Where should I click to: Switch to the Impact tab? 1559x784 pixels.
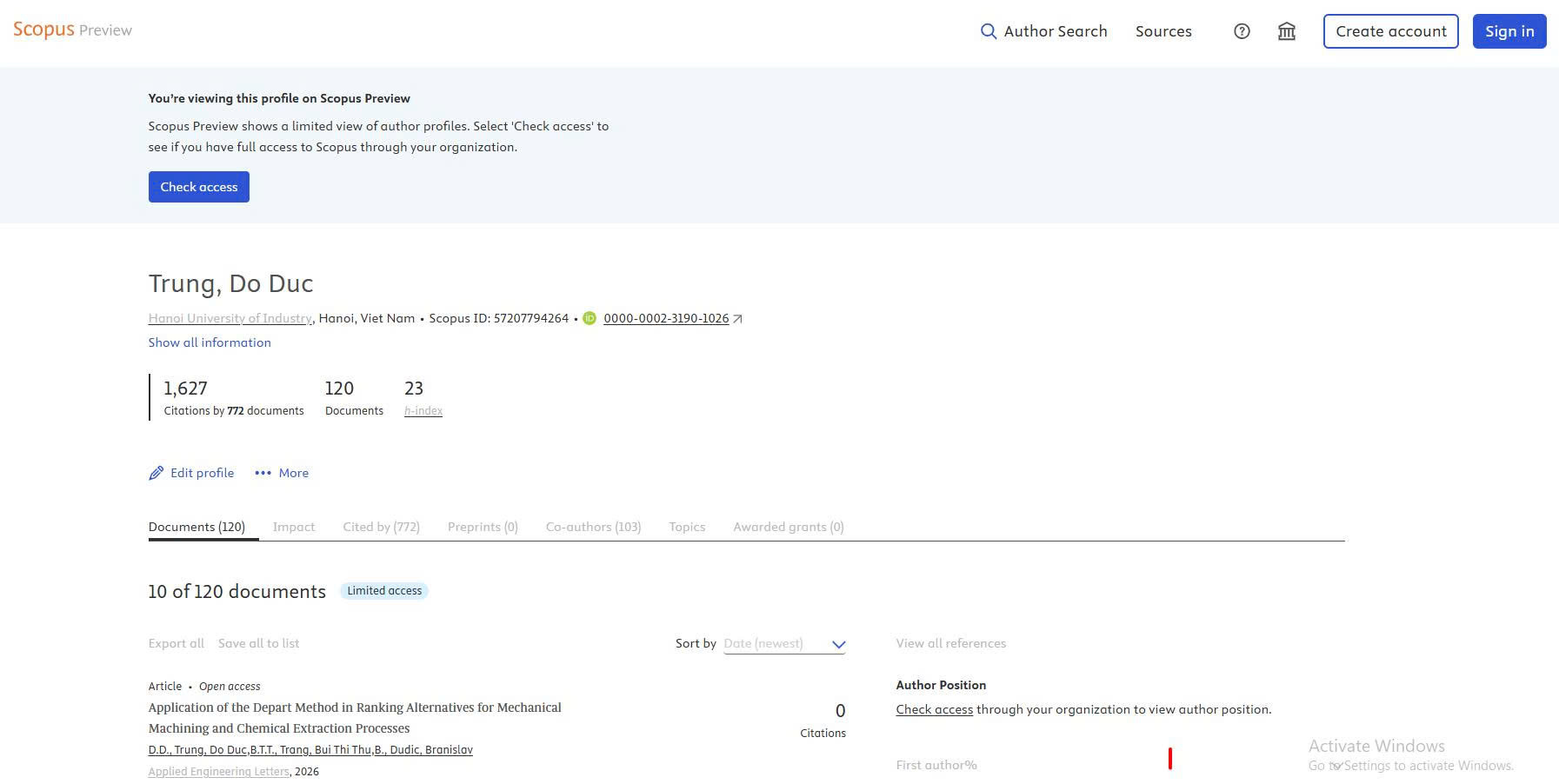pos(294,527)
